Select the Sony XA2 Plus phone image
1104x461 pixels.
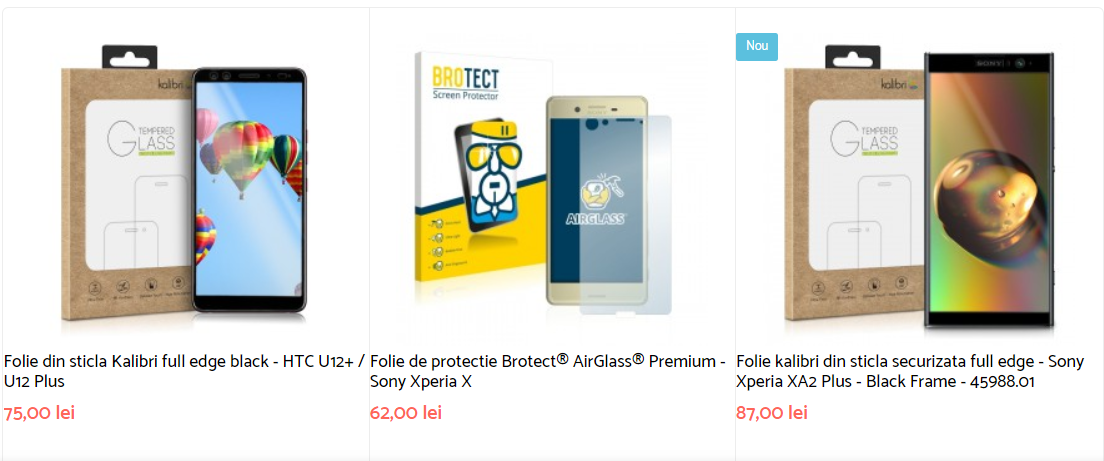pos(988,188)
